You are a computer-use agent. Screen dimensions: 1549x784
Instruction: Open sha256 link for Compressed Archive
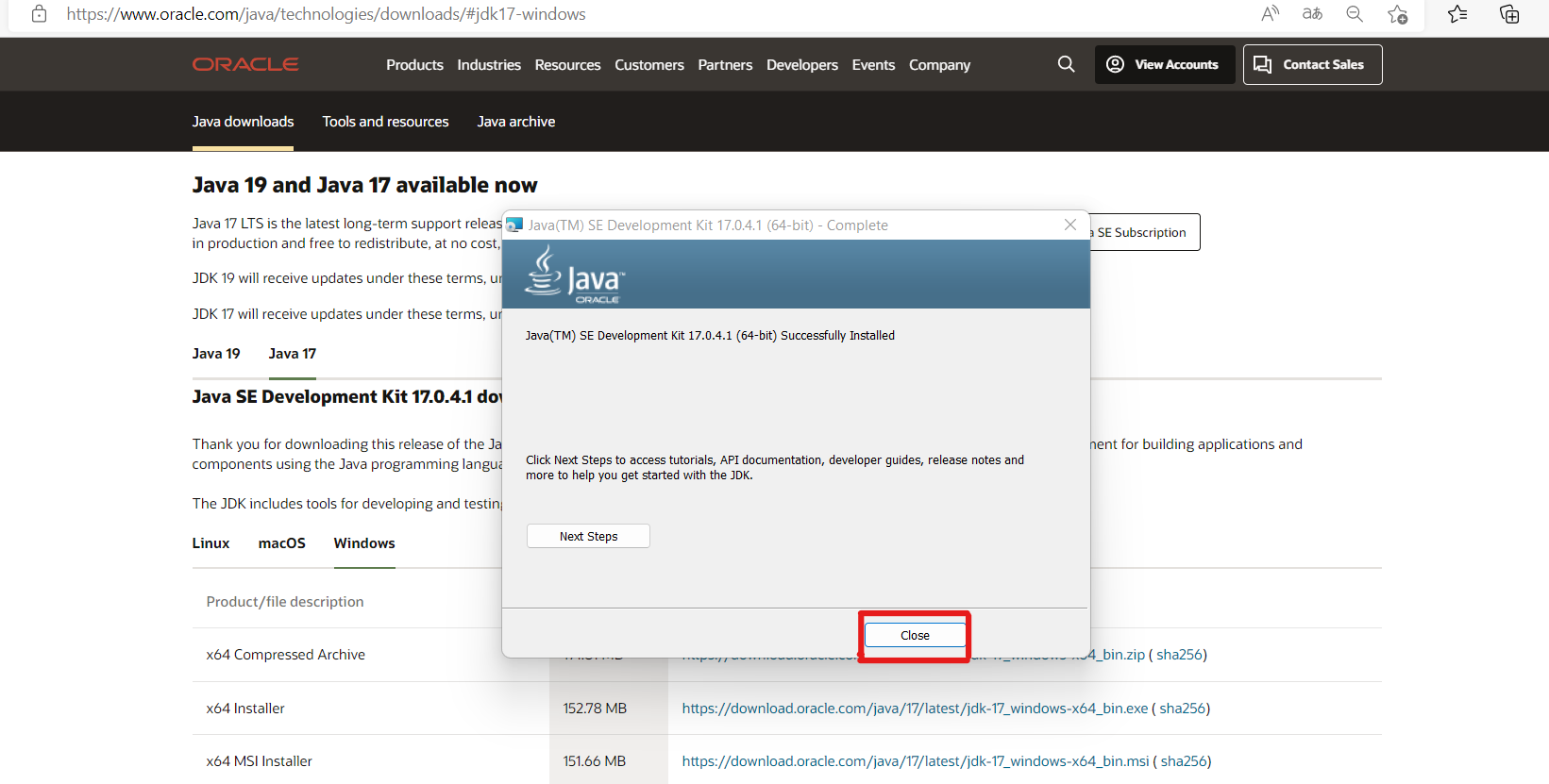1179,655
